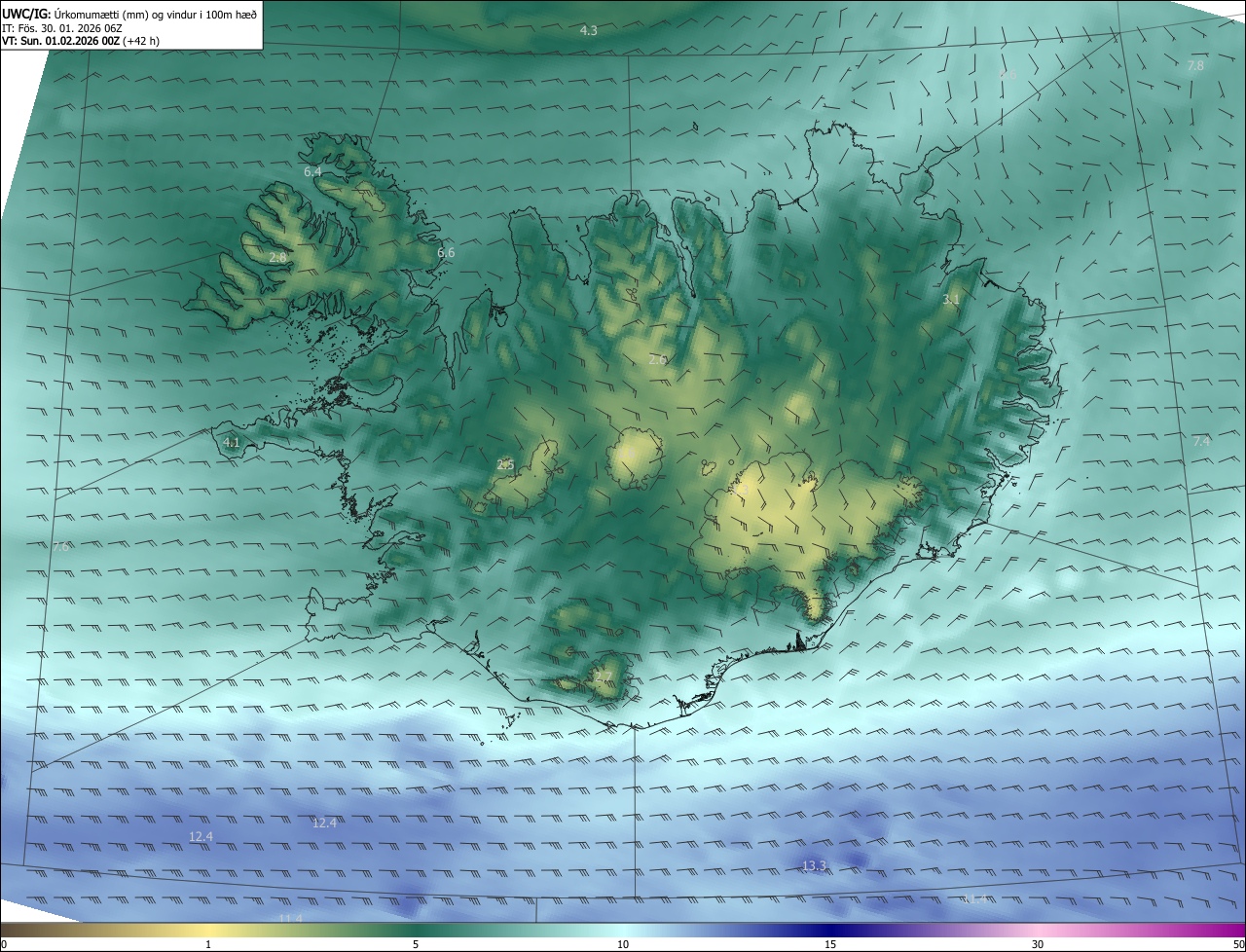Click the colour scale tick label 15

(x=830, y=944)
